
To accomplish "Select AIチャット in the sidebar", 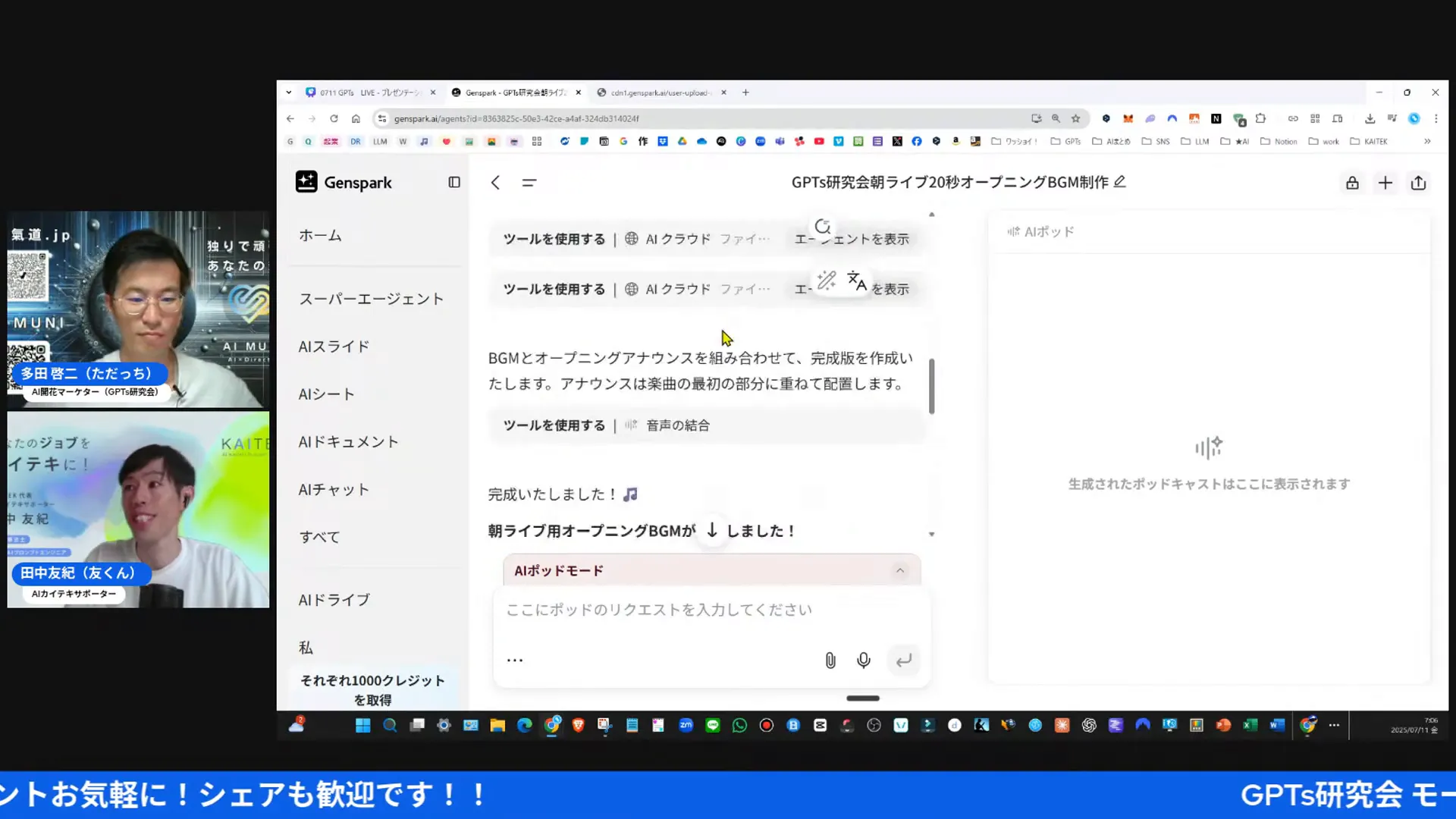I will pos(334,490).
